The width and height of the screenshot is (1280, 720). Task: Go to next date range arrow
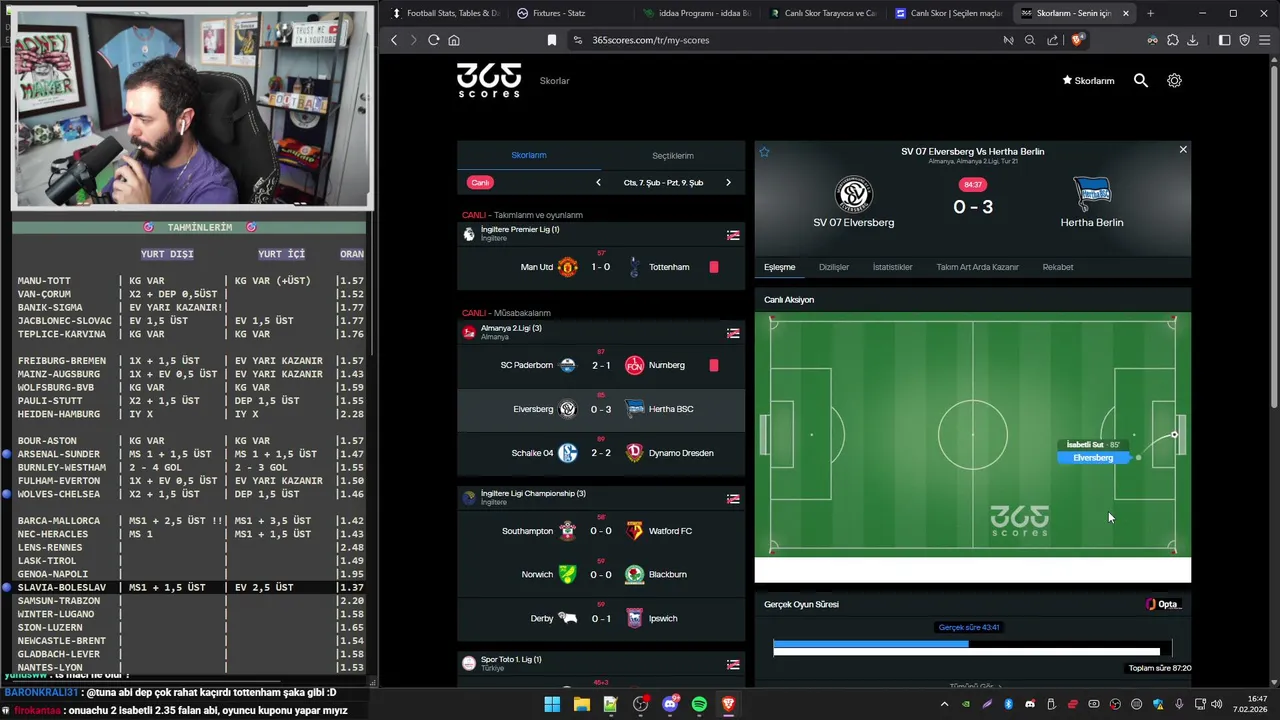(728, 182)
